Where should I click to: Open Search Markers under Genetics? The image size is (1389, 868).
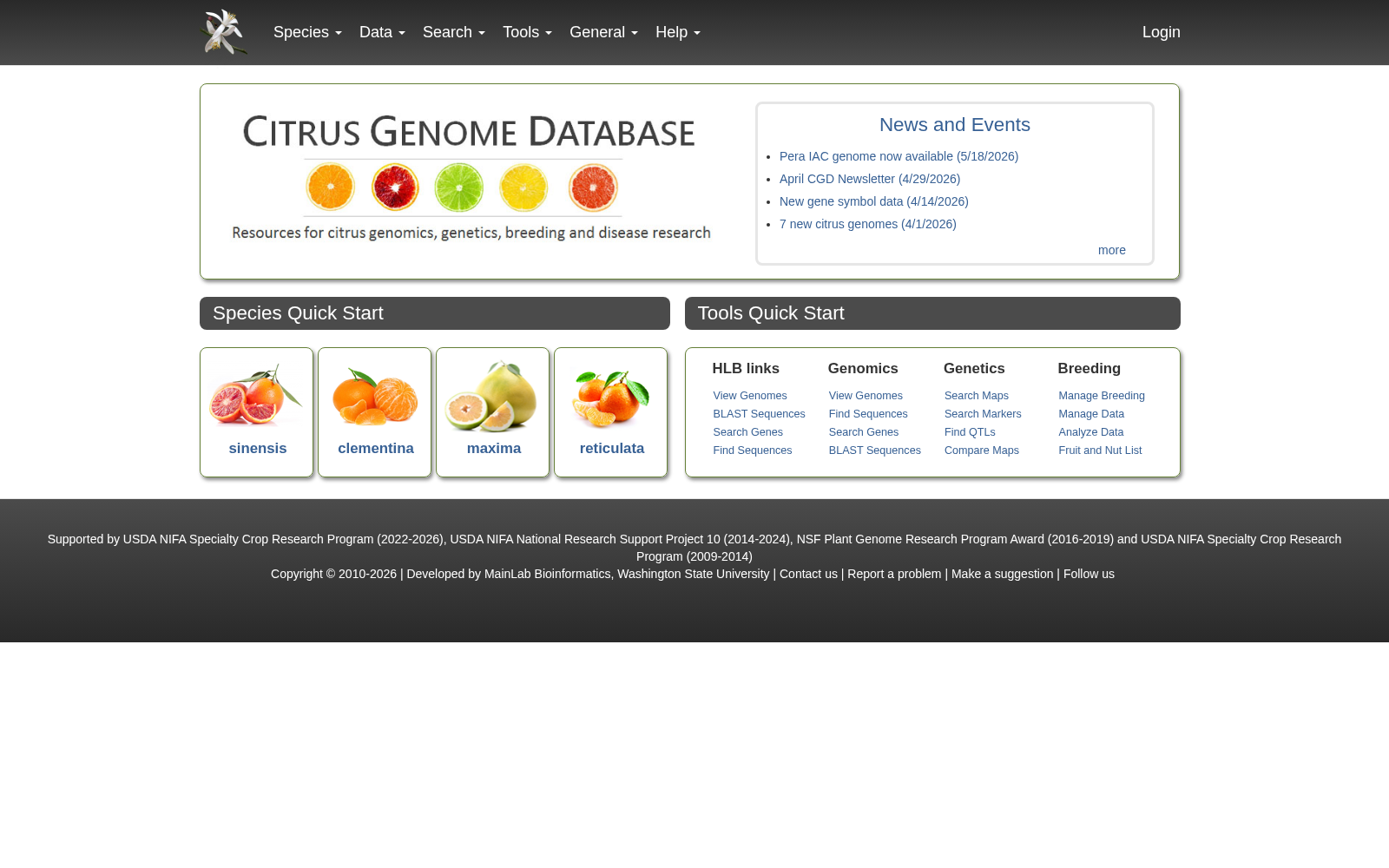(x=983, y=414)
